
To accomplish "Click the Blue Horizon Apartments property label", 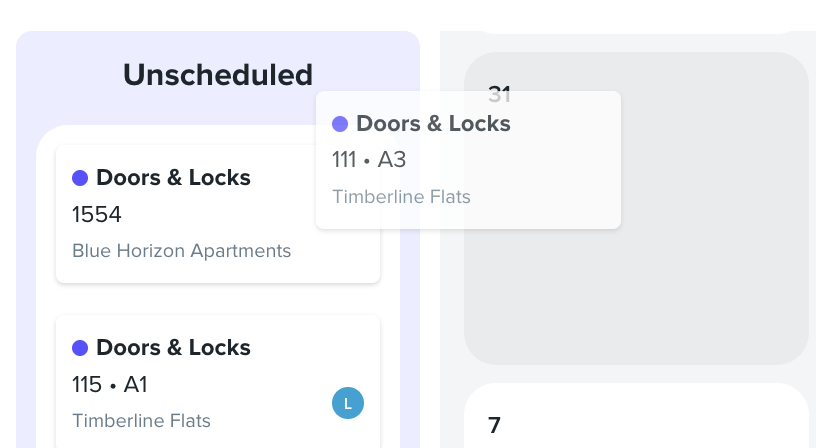I will [x=181, y=251].
